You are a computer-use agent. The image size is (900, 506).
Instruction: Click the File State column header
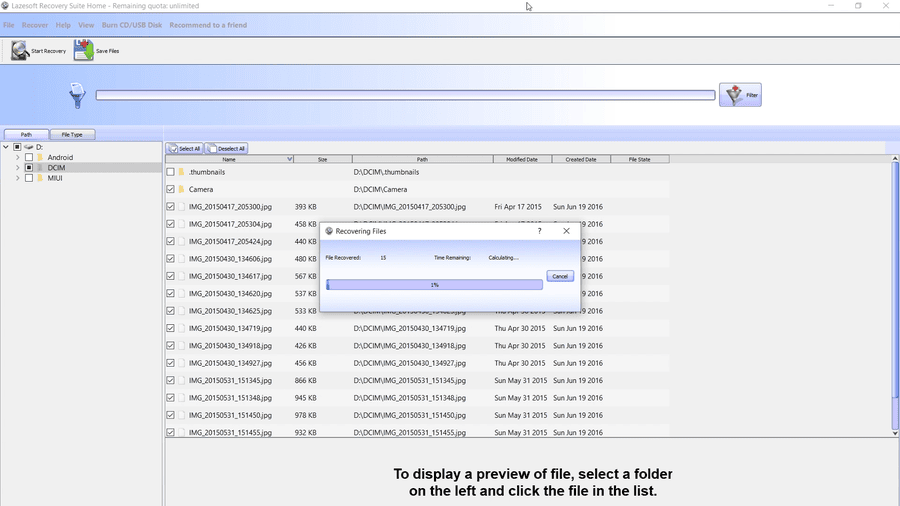(639, 159)
